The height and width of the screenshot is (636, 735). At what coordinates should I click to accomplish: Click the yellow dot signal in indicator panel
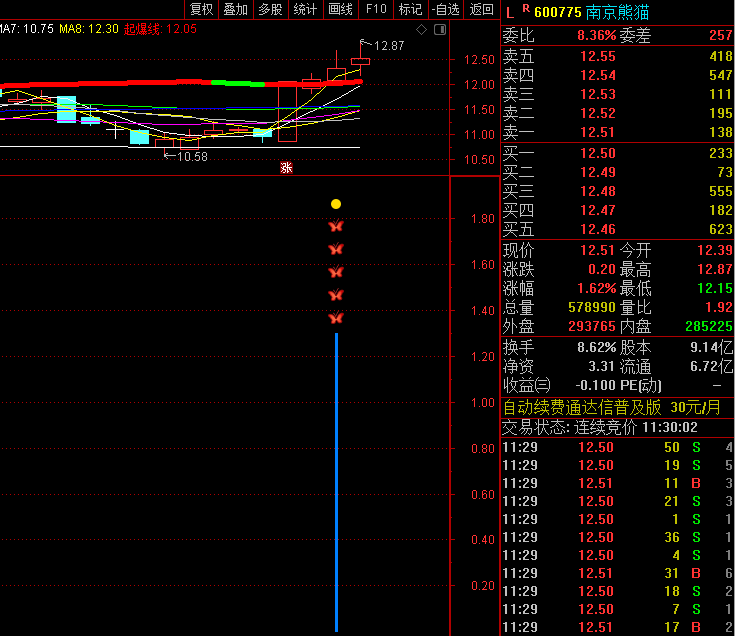tap(336, 204)
